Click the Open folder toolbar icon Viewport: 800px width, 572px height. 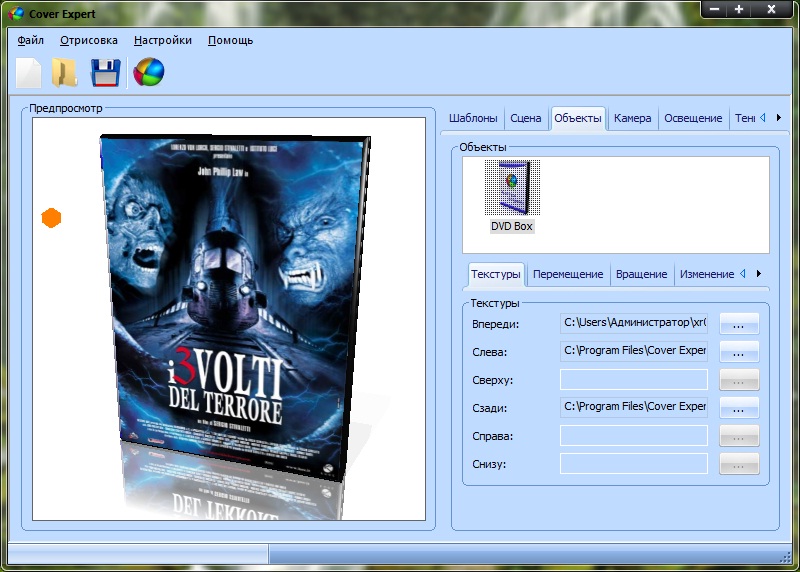[x=65, y=73]
